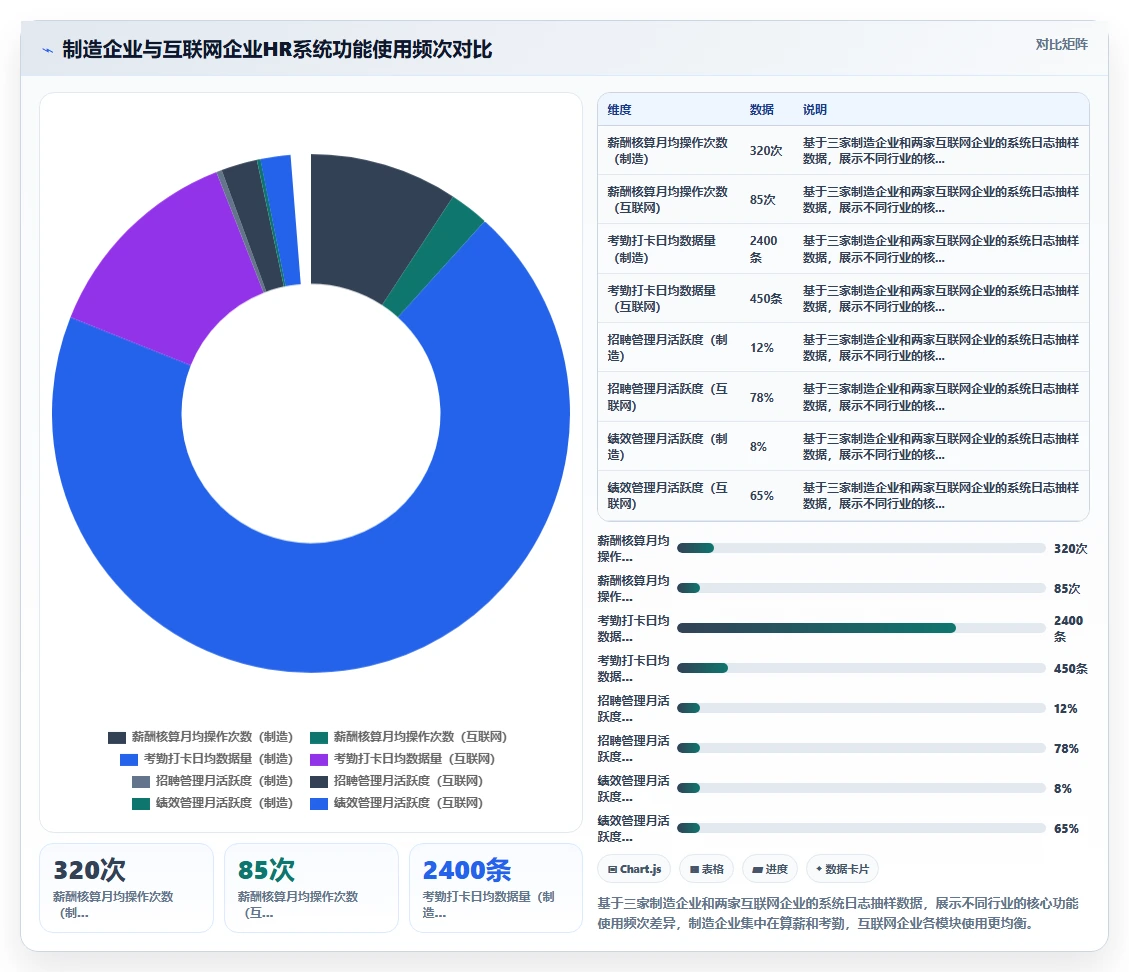The height and width of the screenshot is (972, 1129).
Task: Click table cell 绩效管理月活跃度 (互联网)
Action: pos(667,495)
